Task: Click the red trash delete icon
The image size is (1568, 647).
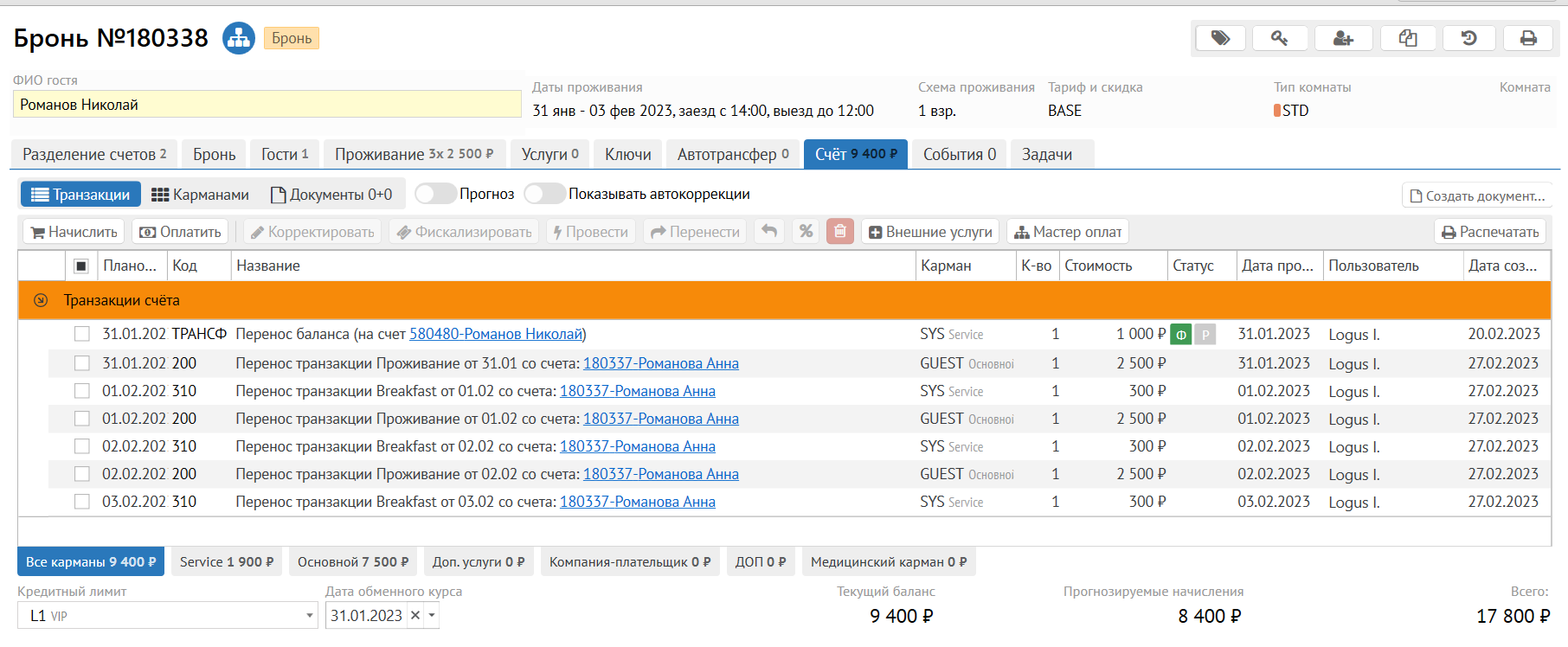Action: (839, 232)
